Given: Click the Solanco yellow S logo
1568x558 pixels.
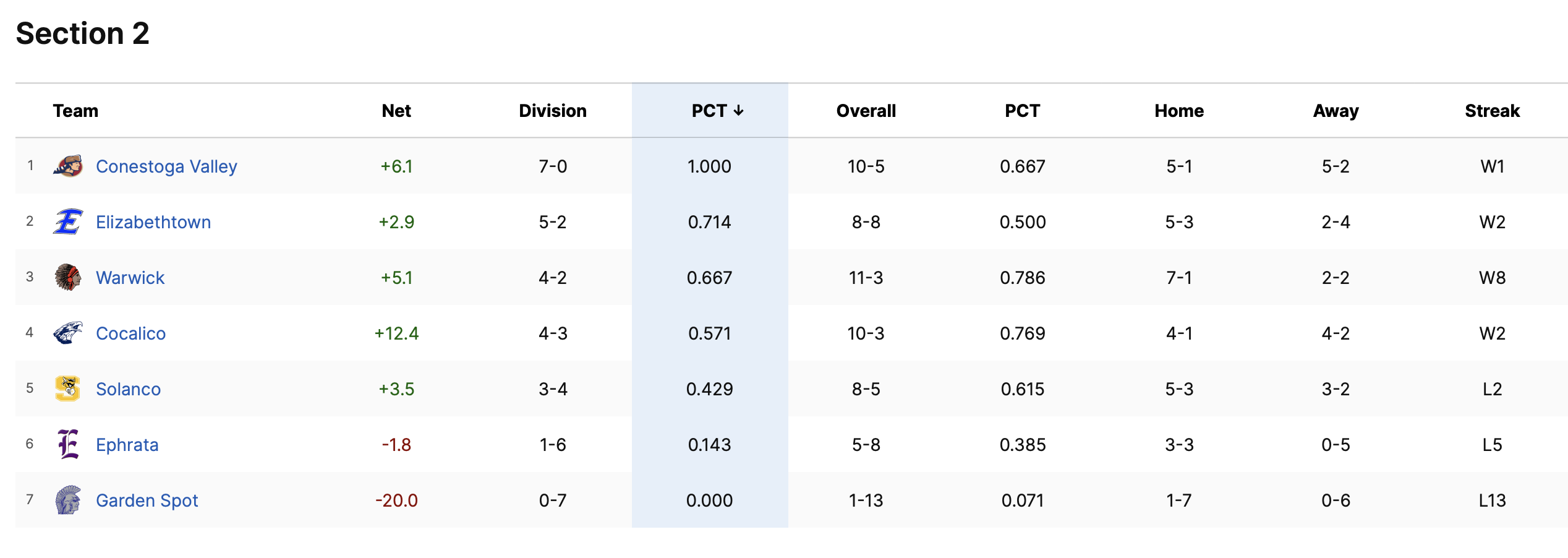Looking at the screenshot, I should pyautogui.click(x=68, y=388).
